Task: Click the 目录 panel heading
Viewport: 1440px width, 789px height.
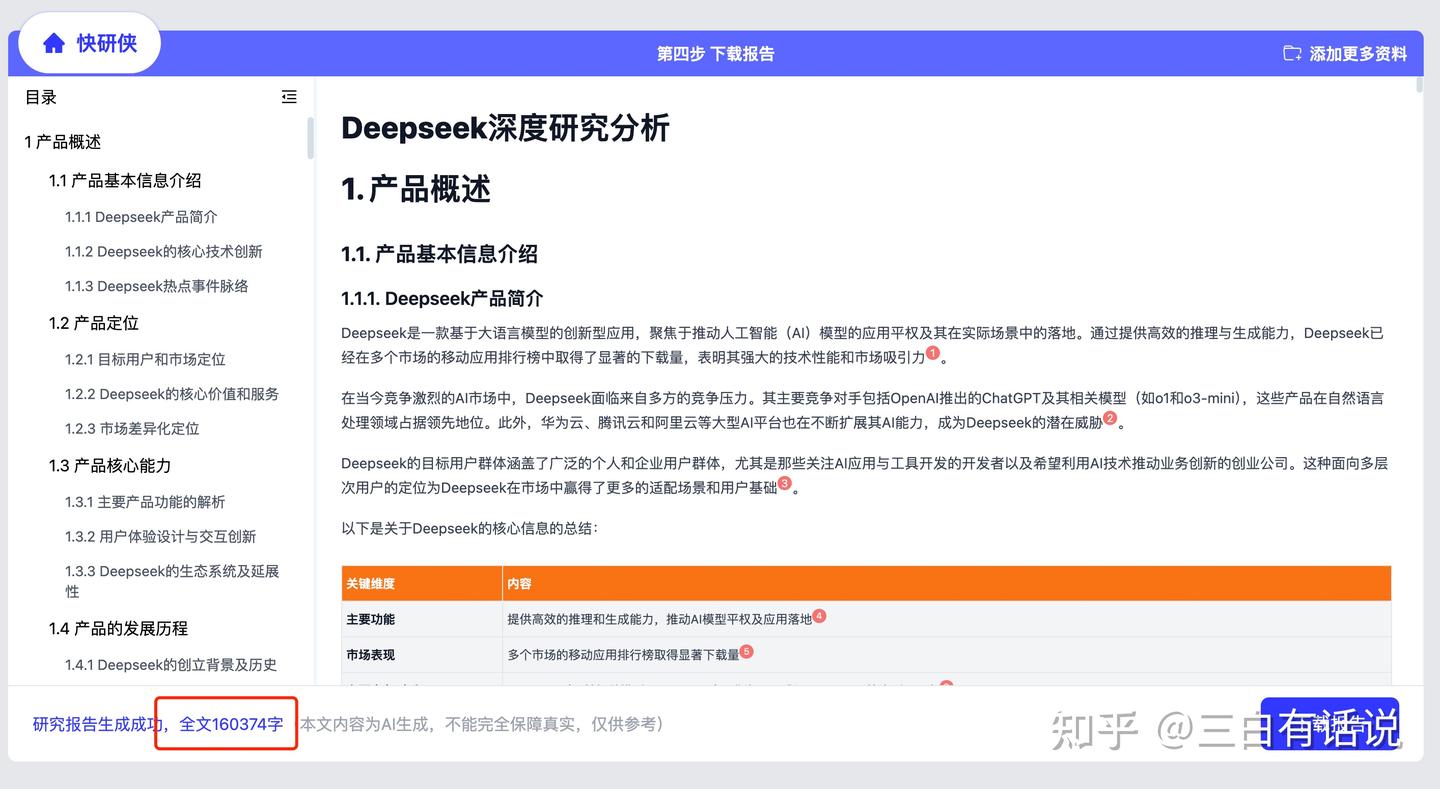Action: [41, 97]
